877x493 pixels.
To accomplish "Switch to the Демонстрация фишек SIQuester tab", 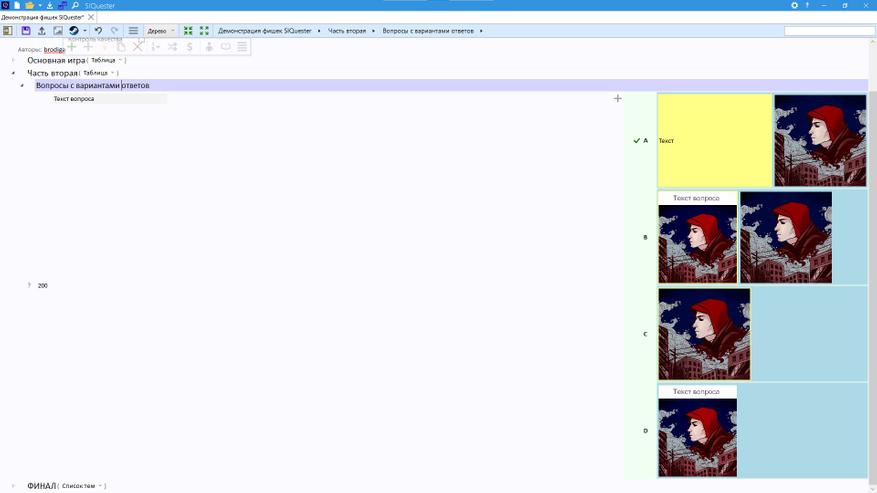I will (43, 17).
